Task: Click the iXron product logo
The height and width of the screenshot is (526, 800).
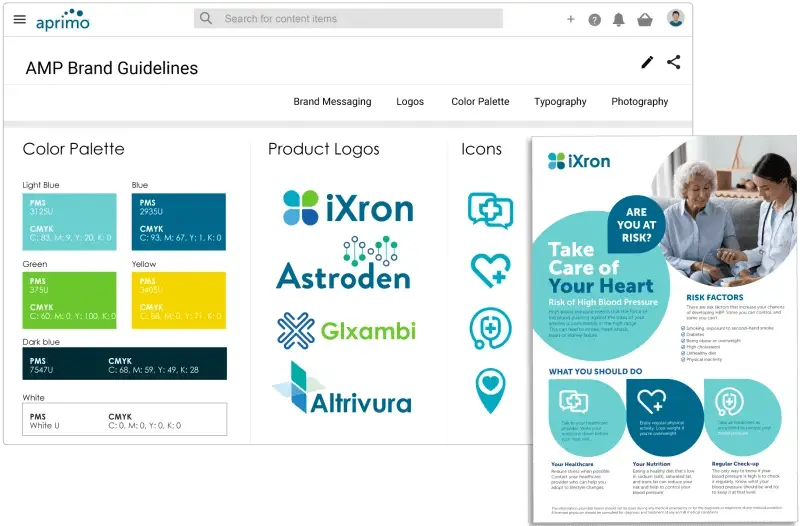Action: click(x=348, y=208)
